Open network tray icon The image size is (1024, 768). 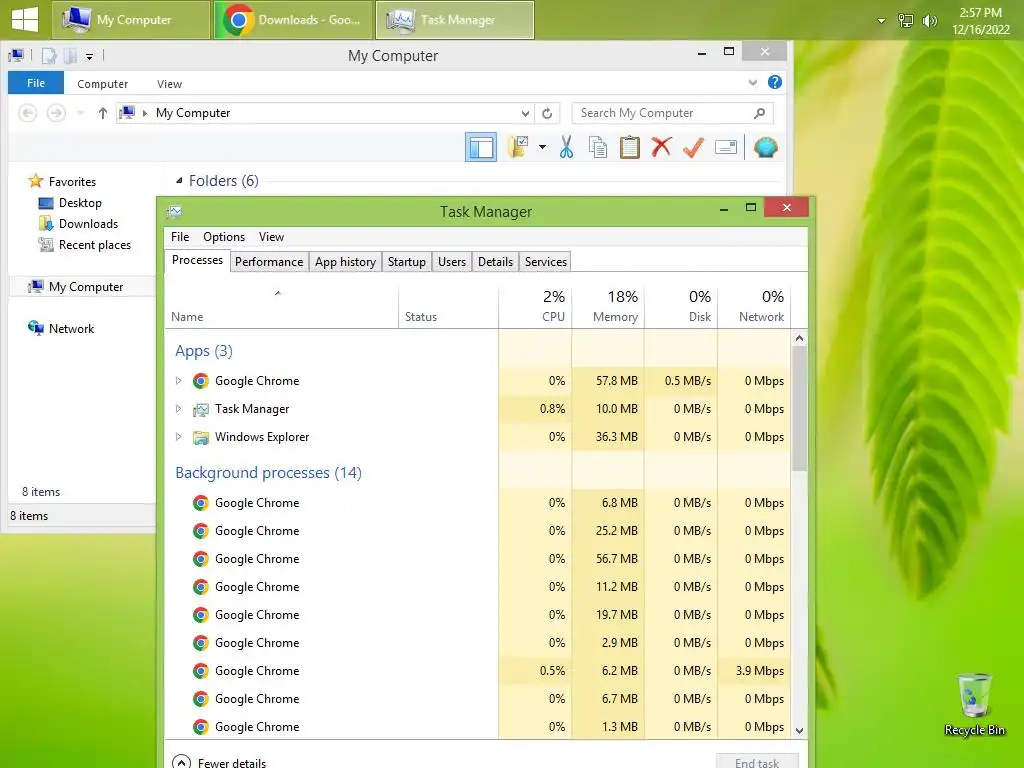905,21
